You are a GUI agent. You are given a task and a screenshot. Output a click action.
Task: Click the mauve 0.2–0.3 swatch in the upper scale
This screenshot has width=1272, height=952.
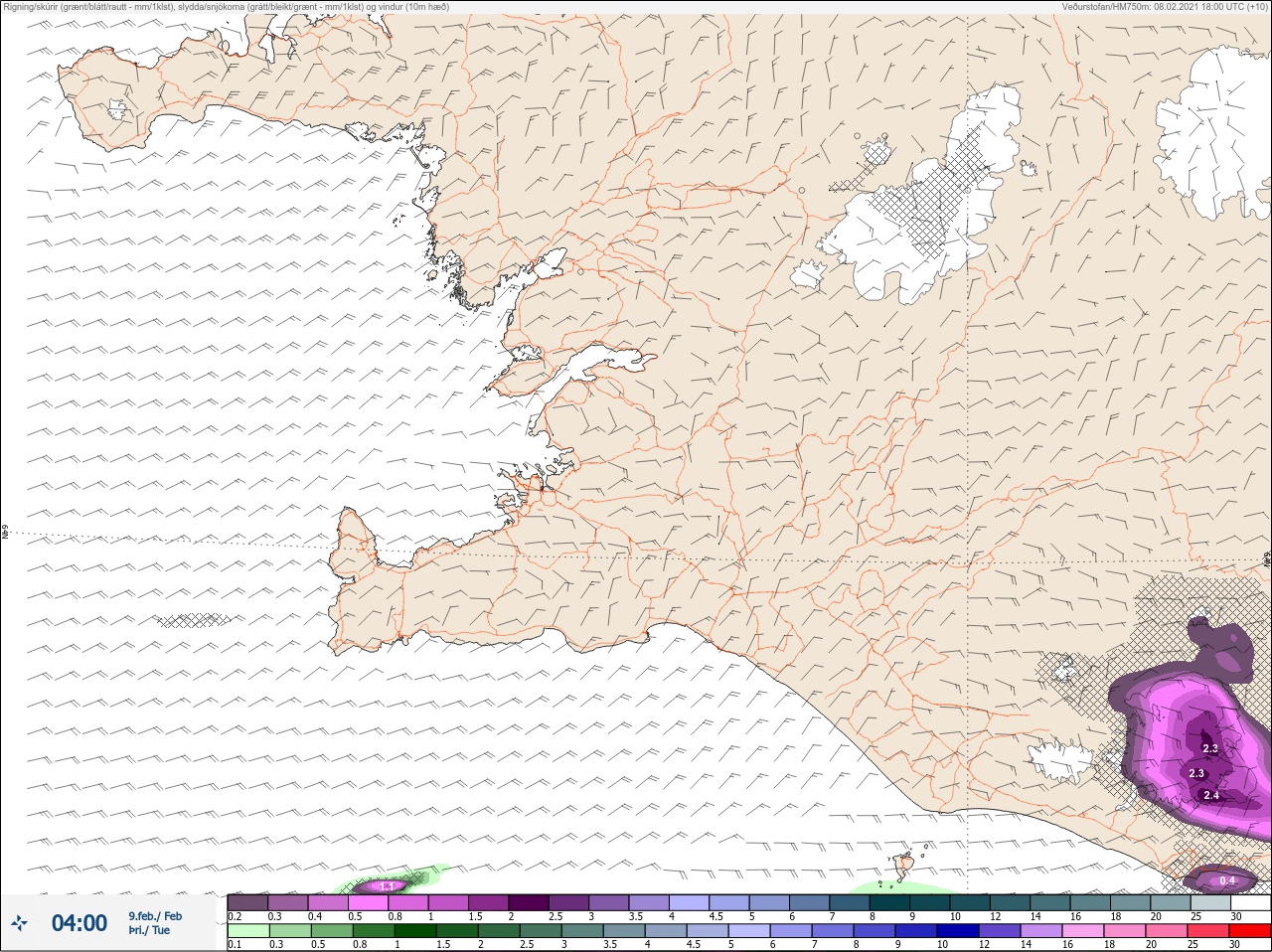click(x=247, y=902)
